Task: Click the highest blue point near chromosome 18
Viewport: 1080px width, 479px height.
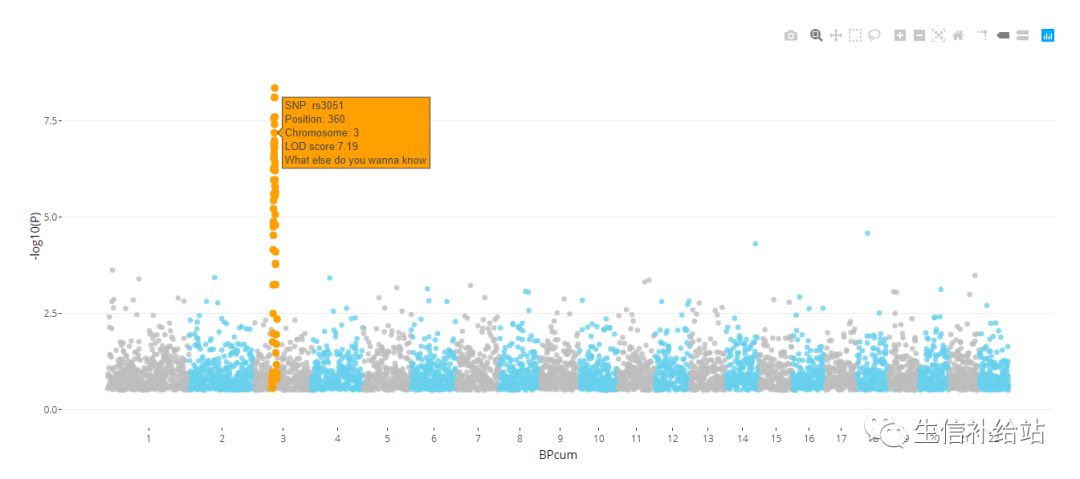Action: [x=867, y=233]
